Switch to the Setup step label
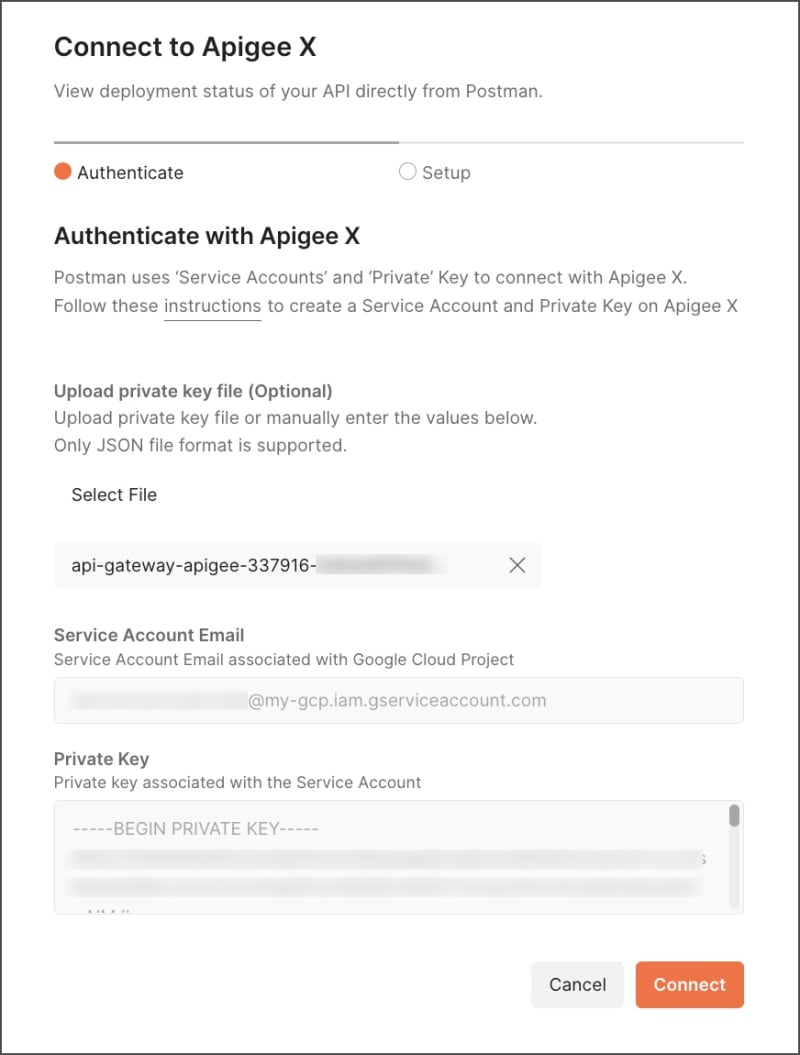This screenshot has height=1055, width=800. click(446, 173)
